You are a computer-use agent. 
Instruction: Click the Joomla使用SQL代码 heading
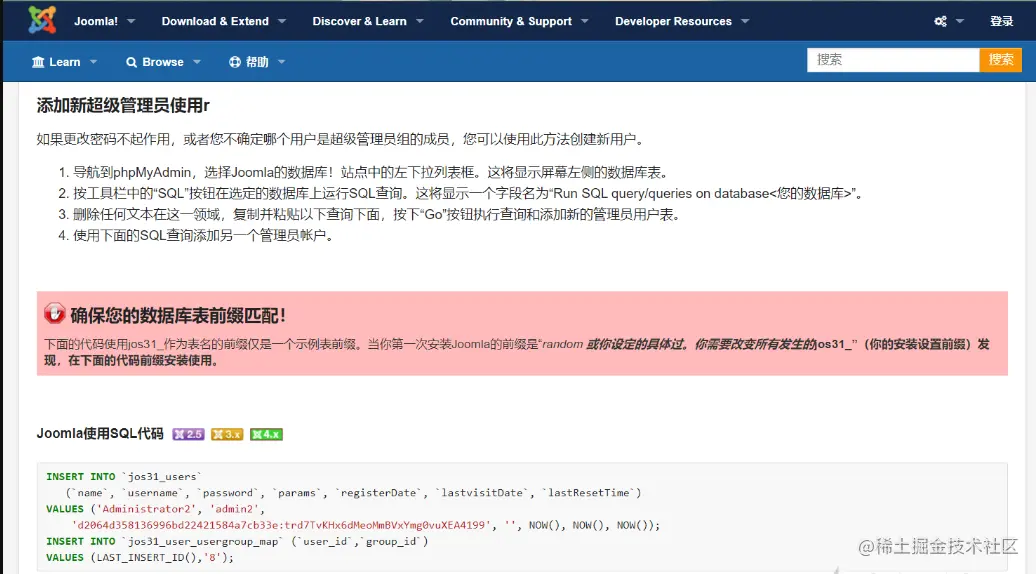[100, 433]
